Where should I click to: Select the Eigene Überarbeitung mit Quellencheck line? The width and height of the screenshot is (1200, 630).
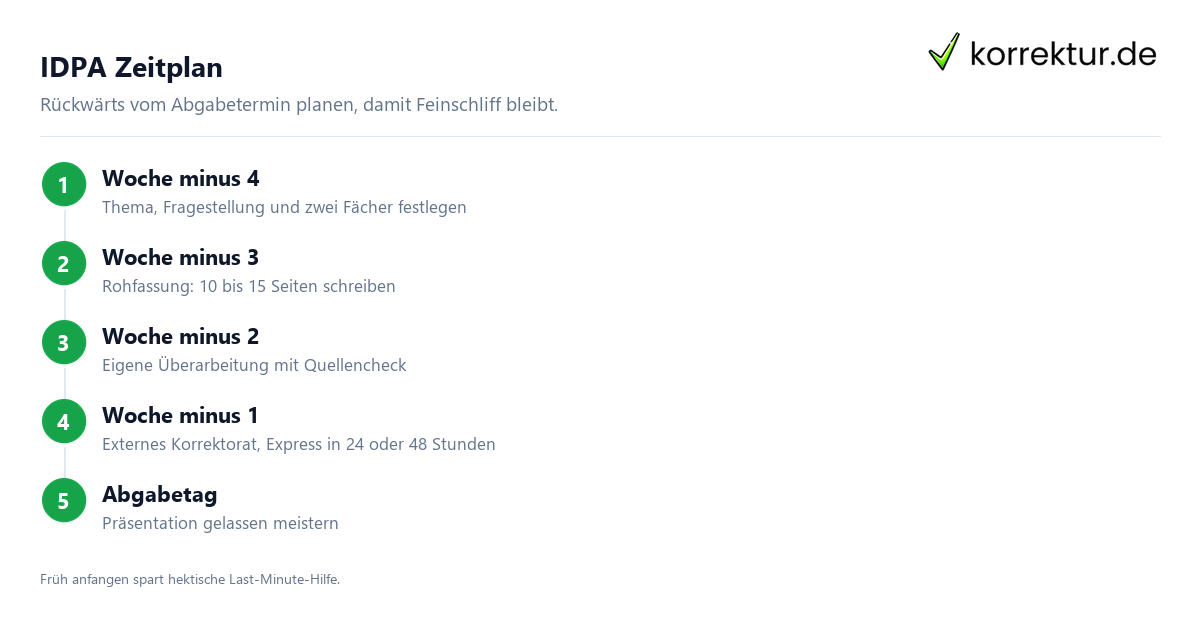254,366
